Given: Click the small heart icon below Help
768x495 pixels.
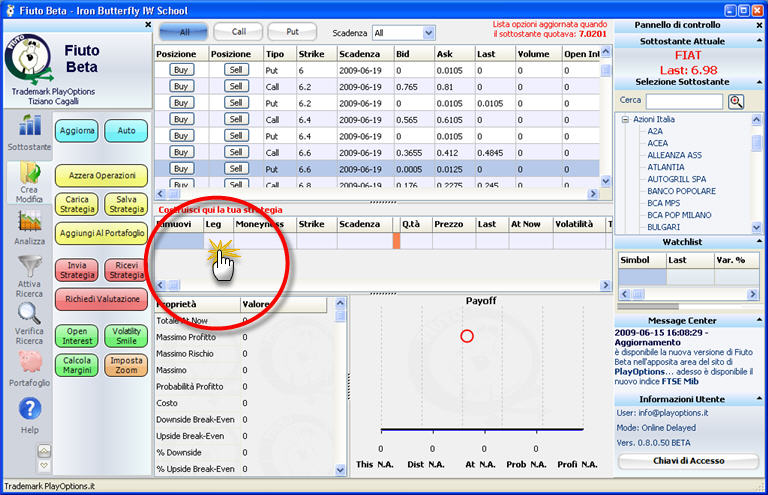Looking at the screenshot, I should (x=44, y=466).
